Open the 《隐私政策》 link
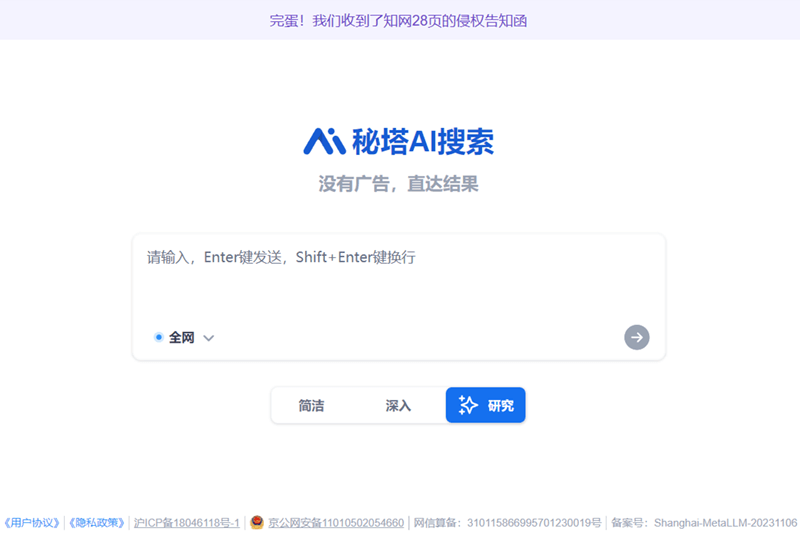This screenshot has width=800, height=545. tap(97, 523)
